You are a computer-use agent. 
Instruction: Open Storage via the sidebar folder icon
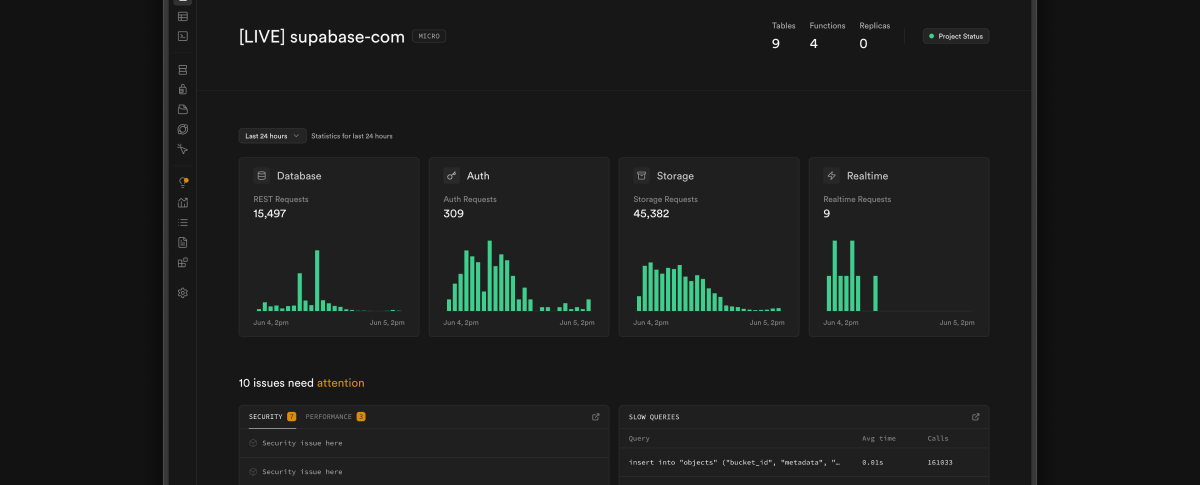(x=182, y=109)
